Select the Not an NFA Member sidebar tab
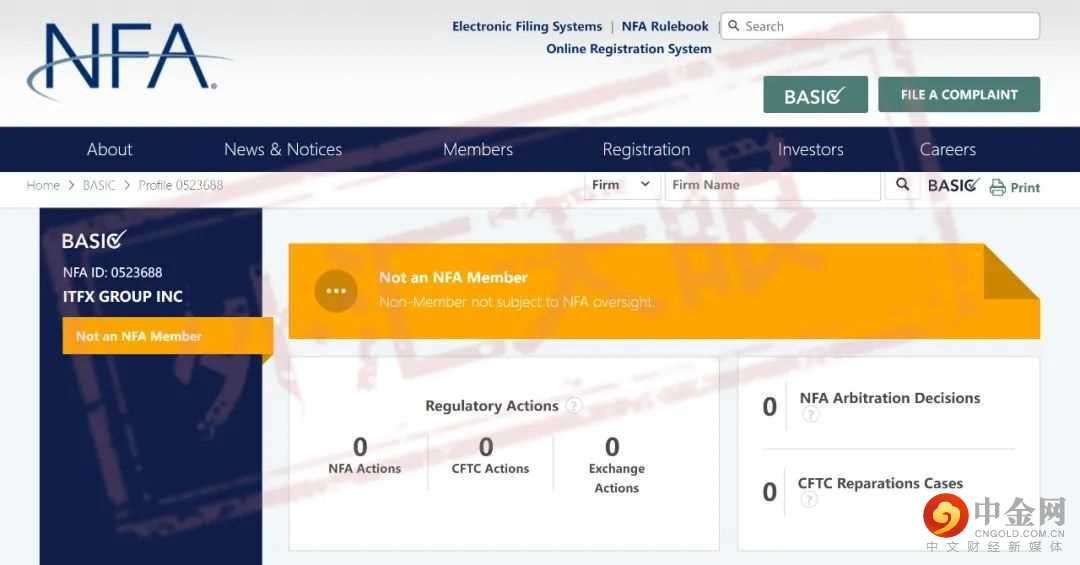The image size is (1080, 565). click(x=167, y=336)
